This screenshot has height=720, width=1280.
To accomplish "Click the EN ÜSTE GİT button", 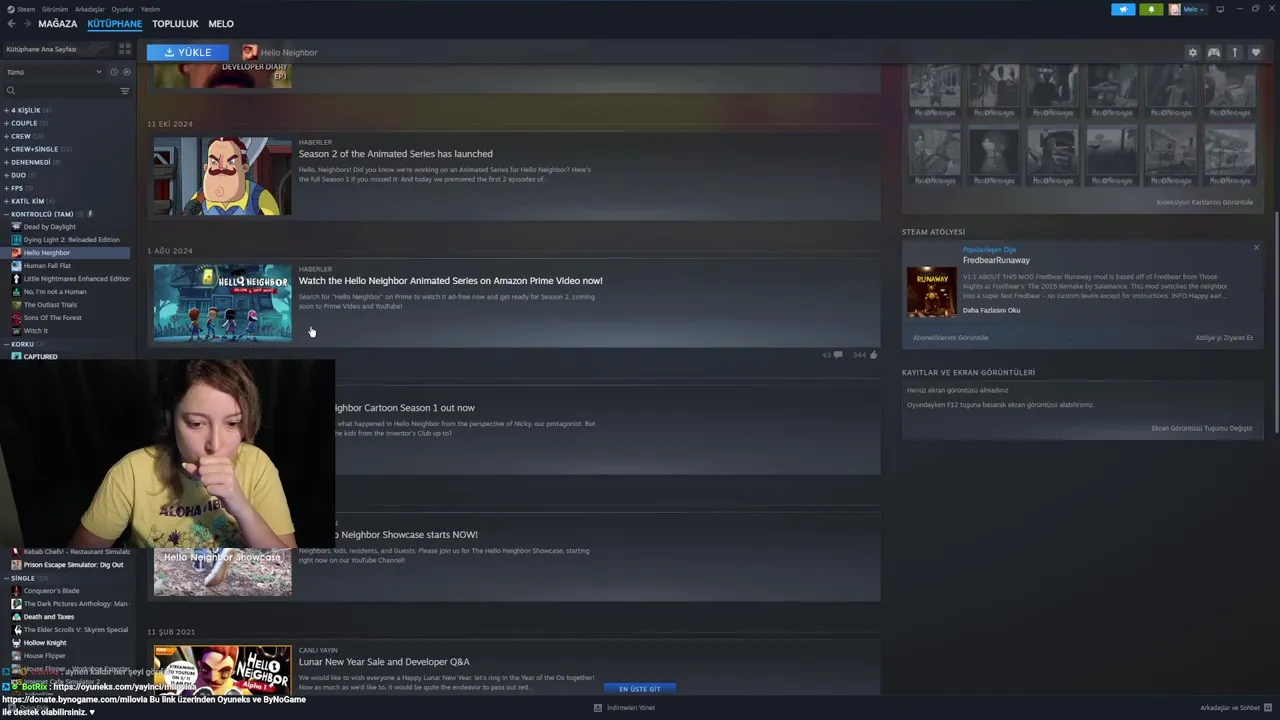I will (x=640, y=688).
